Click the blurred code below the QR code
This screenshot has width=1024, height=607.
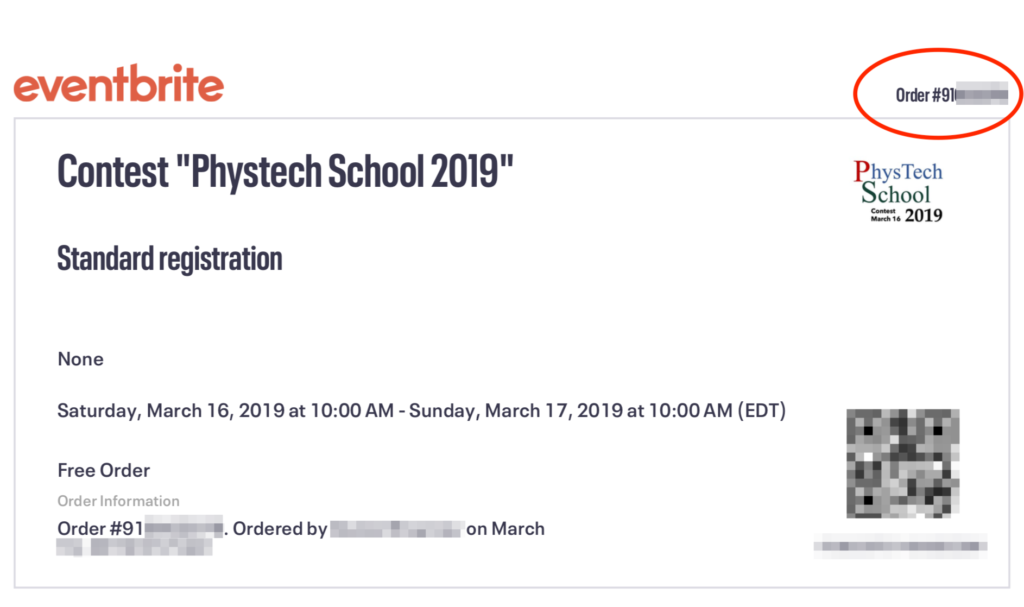coord(901,546)
